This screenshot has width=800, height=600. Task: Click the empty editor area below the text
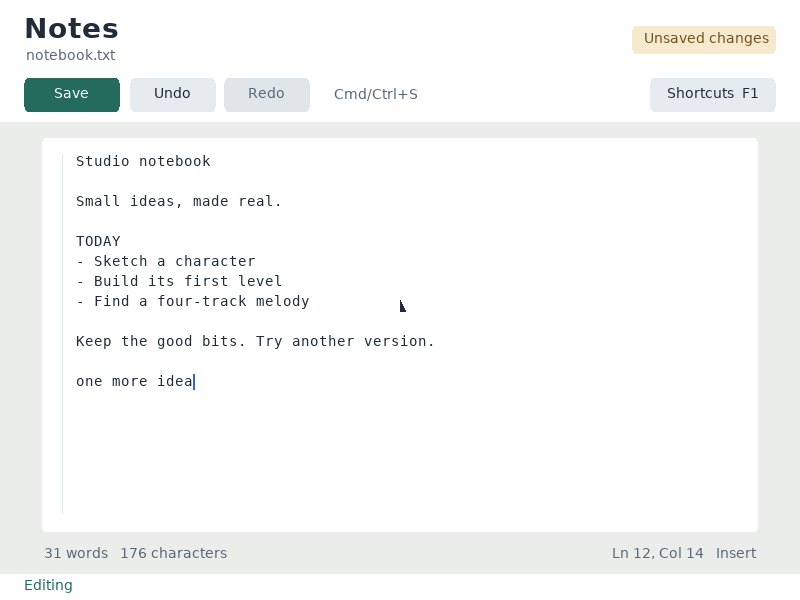pos(400,454)
